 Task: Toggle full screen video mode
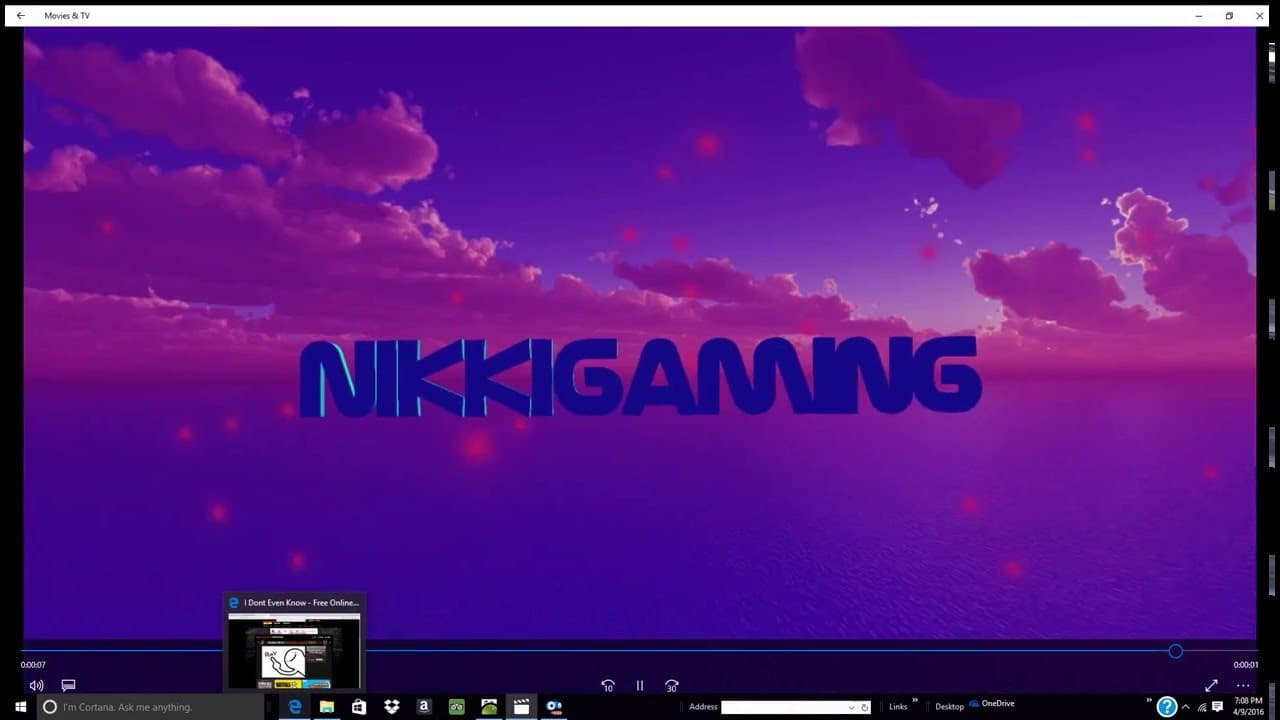(1211, 685)
